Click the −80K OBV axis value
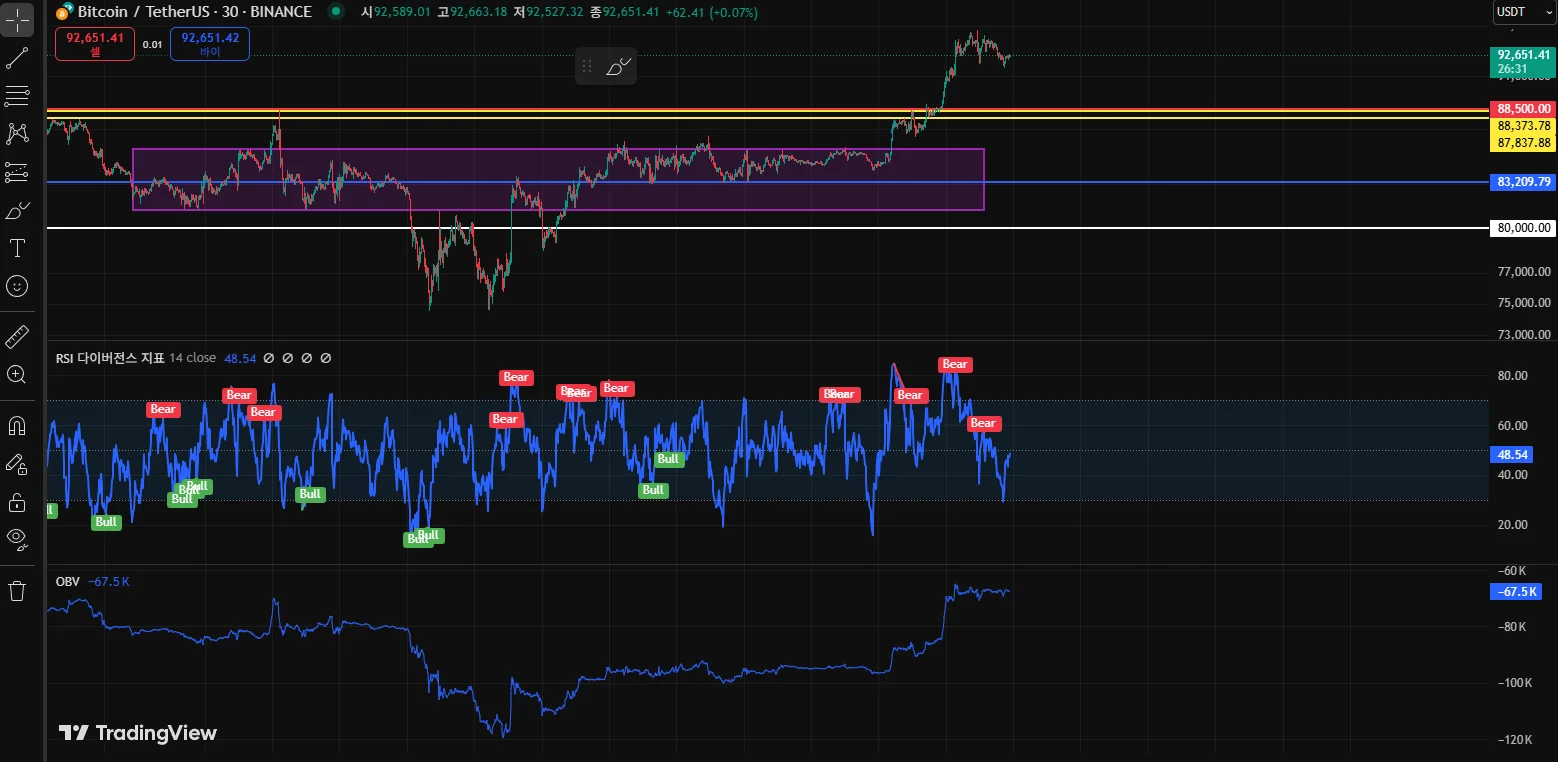1558x762 pixels. 1510,627
